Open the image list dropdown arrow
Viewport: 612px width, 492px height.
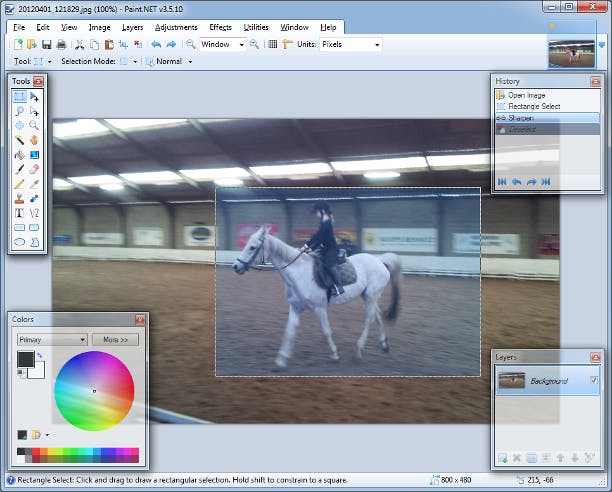pyautogui.click(x=601, y=45)
